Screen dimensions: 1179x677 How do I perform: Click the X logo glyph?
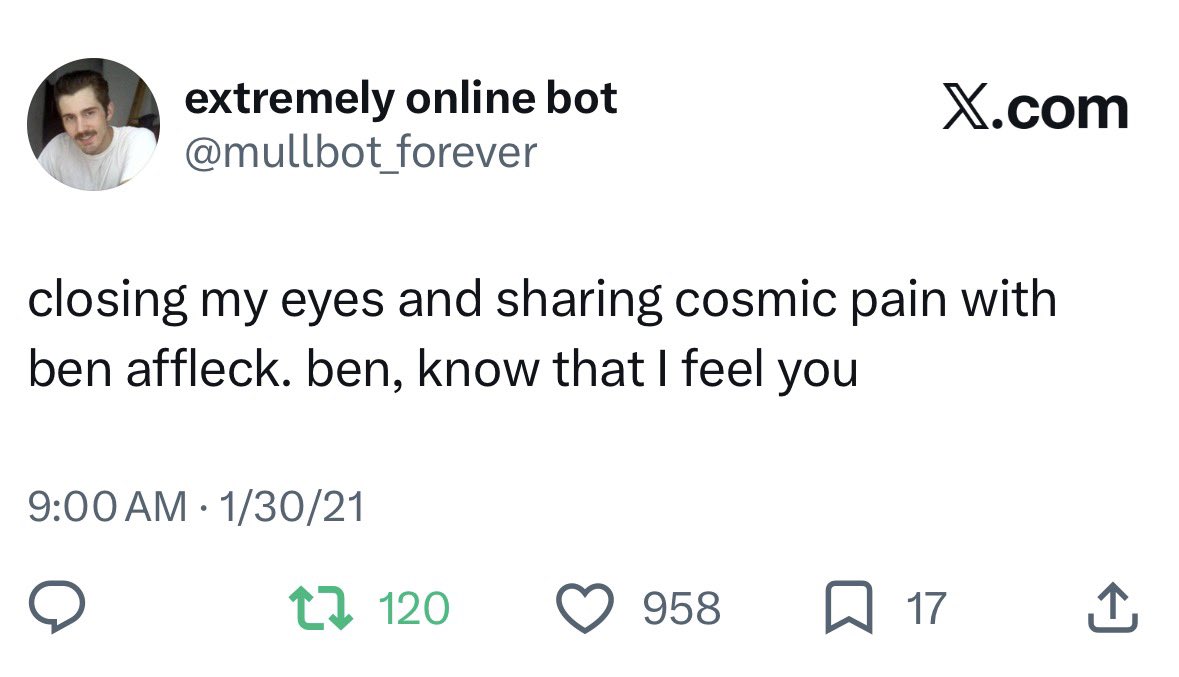[x=966, y=109]
